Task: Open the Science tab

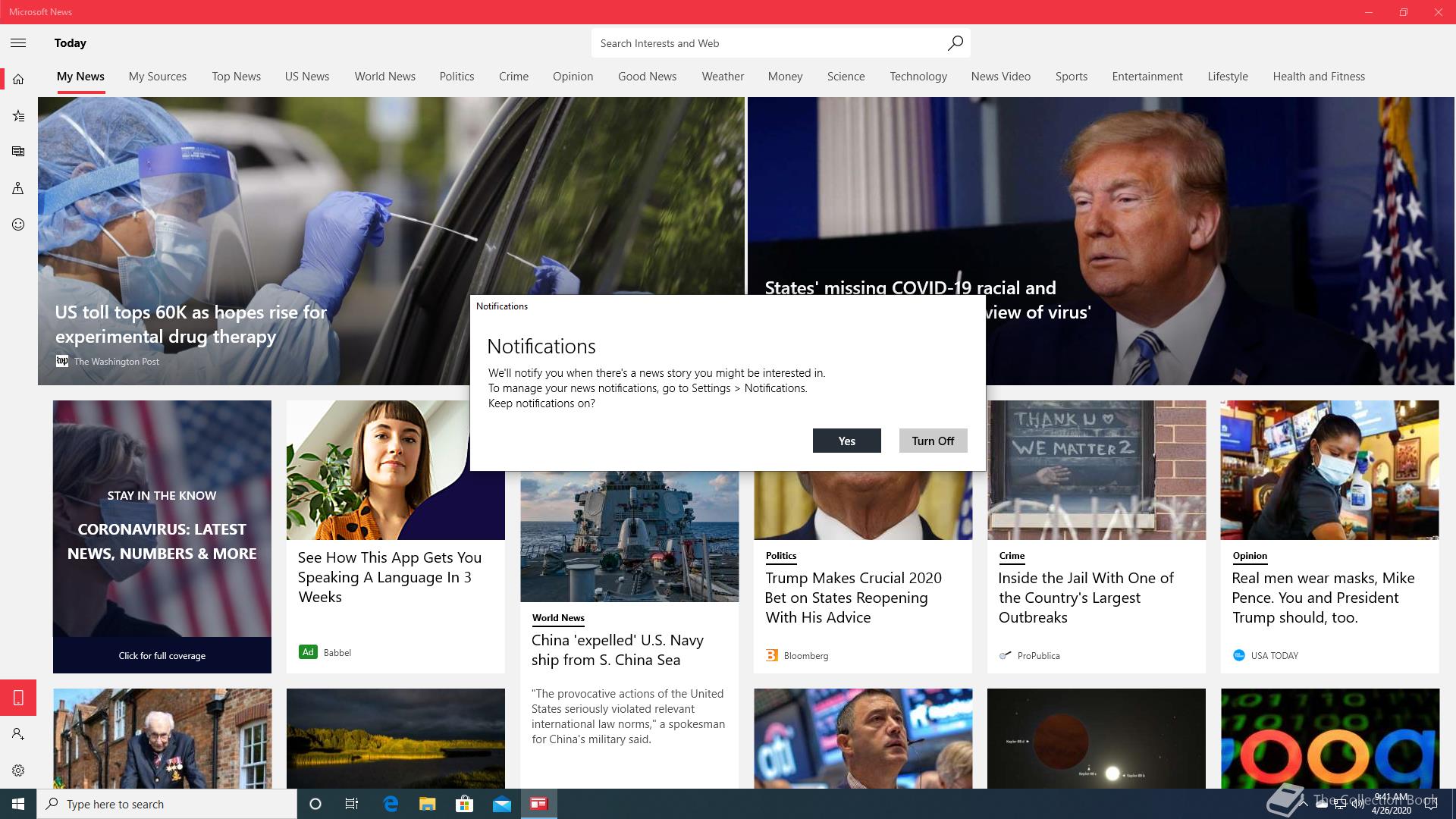Action: pos(846,77)
